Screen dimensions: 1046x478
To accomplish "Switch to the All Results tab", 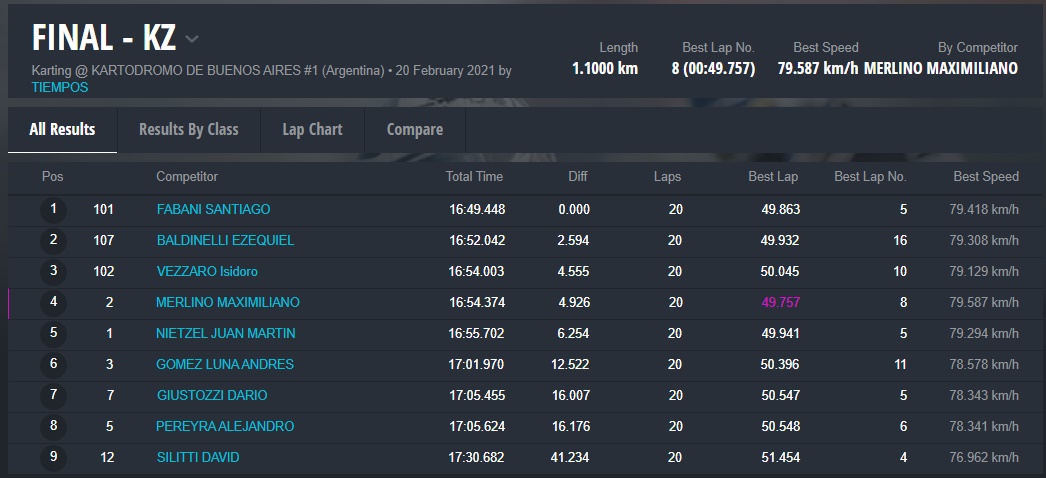I will [62, 129].
